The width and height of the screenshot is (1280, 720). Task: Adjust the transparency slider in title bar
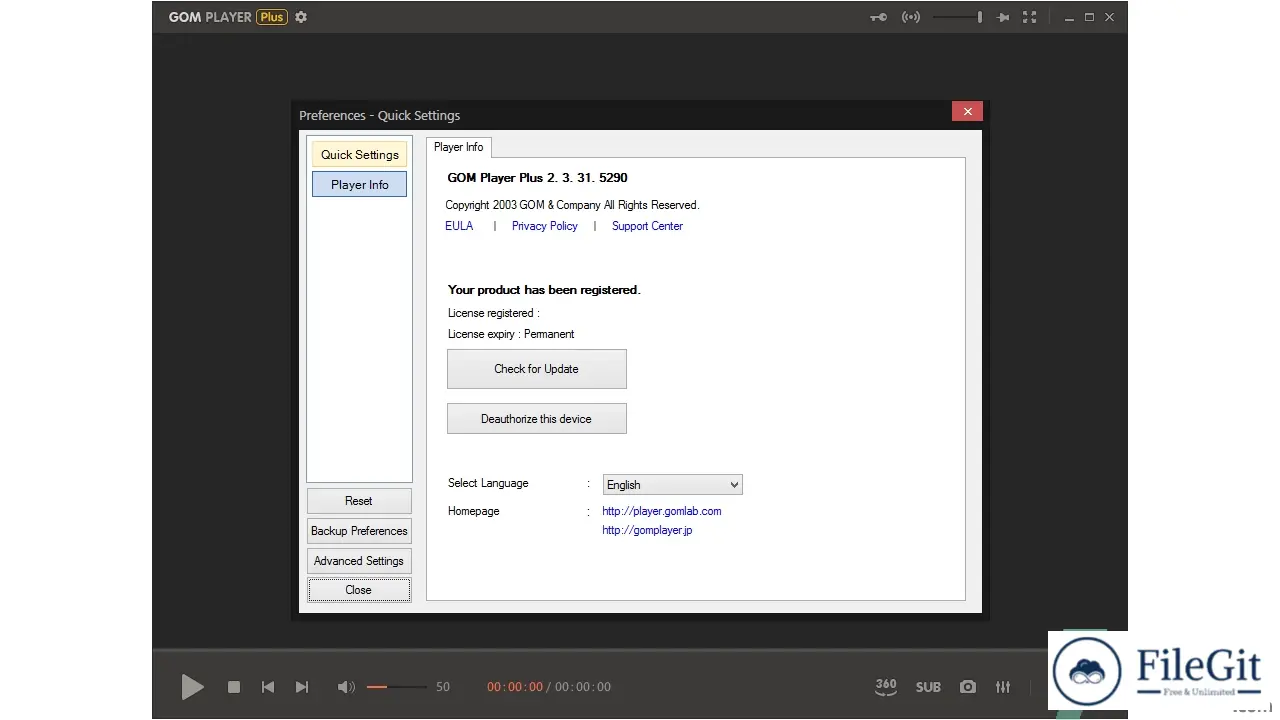(x=958, y=17)
